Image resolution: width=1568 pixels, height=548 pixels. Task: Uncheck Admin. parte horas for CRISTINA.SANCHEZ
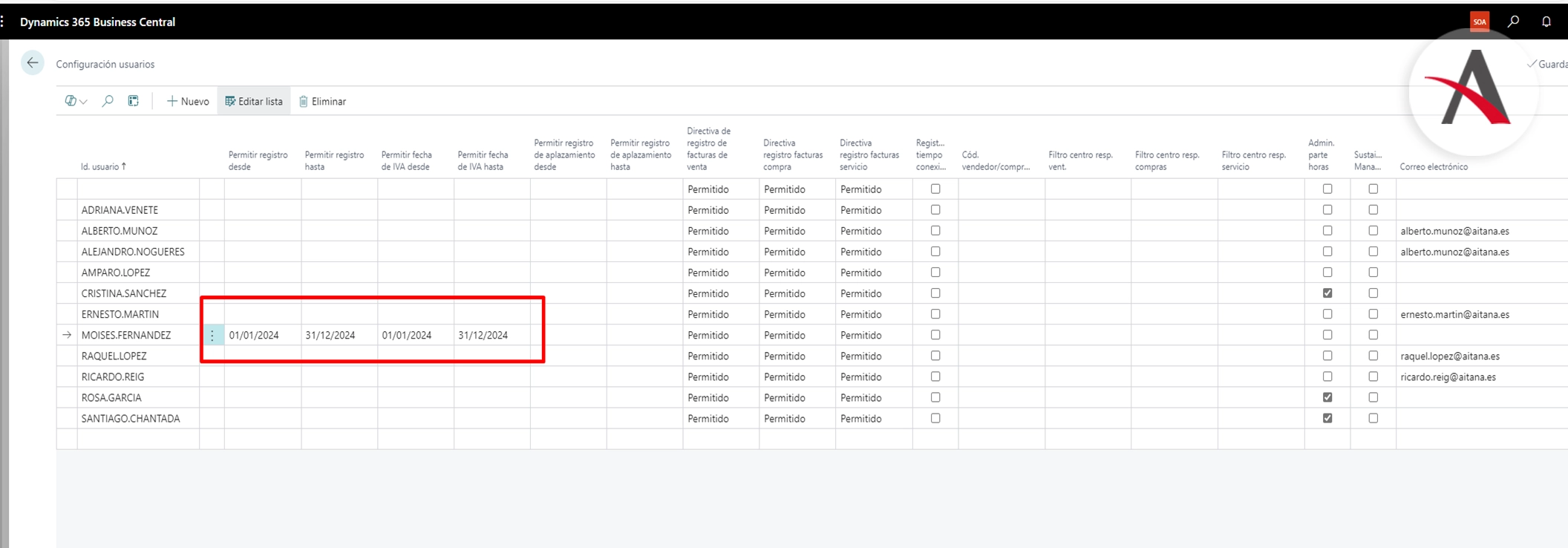1327,293
